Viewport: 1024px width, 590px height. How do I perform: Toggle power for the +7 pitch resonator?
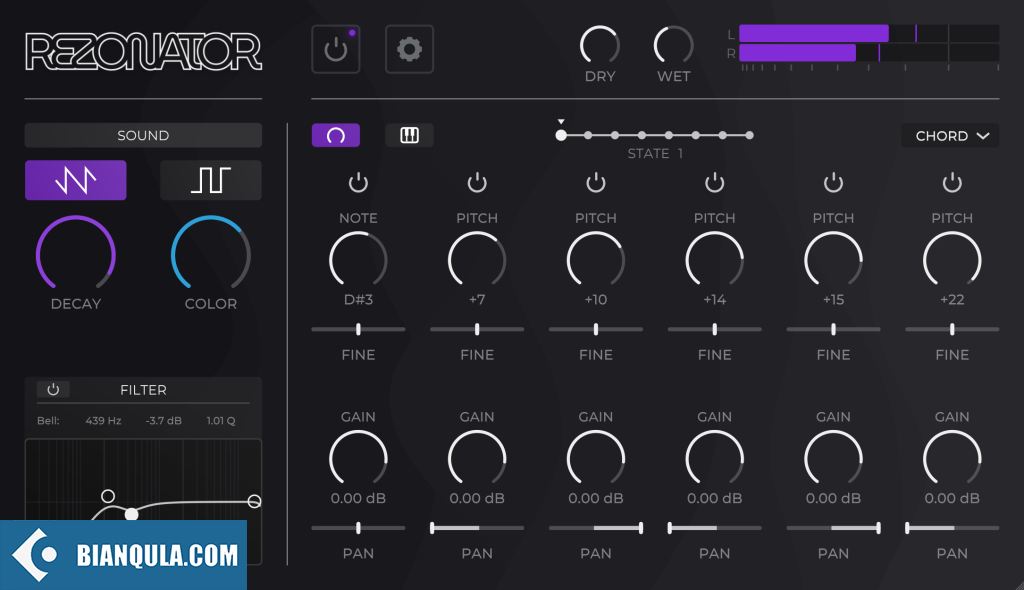pos(477,182)
